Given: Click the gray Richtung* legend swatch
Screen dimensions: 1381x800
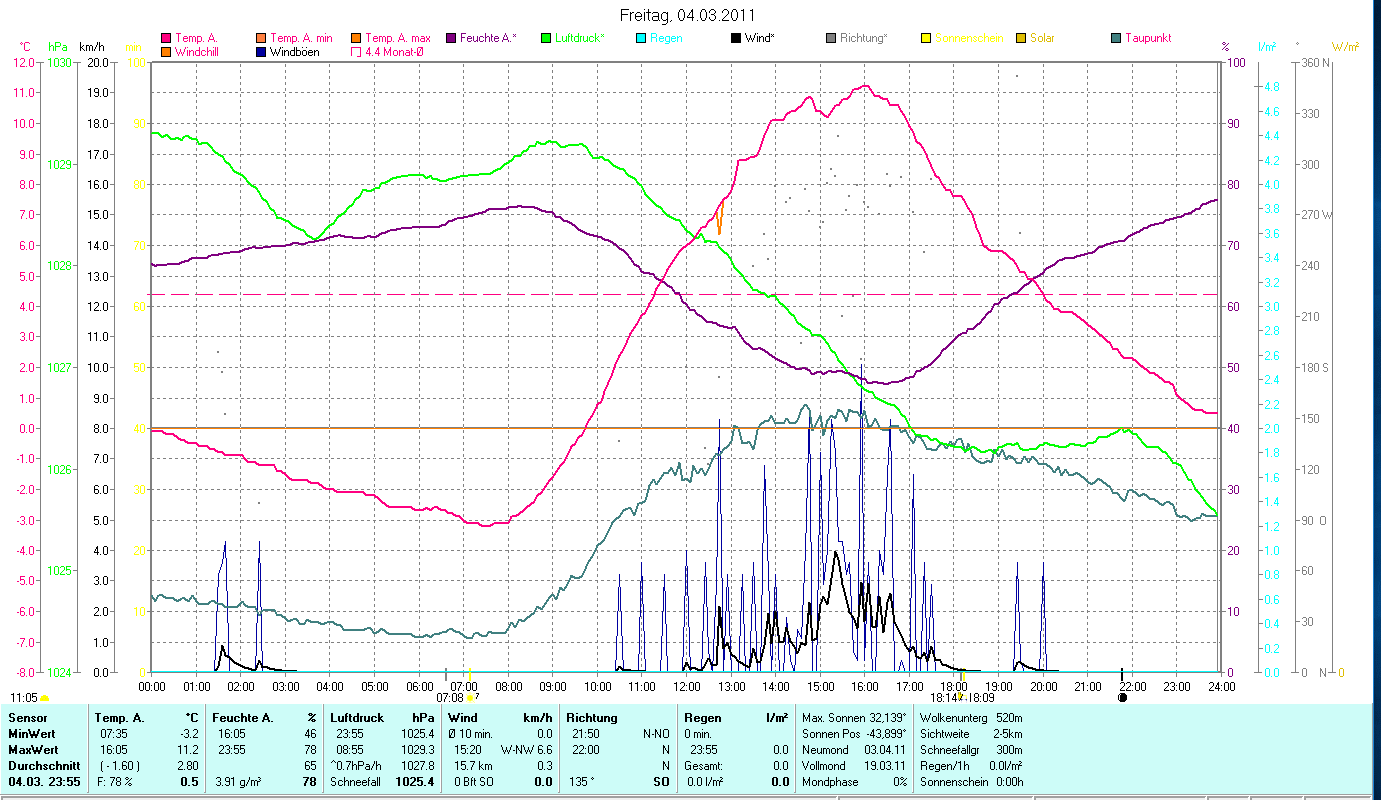Looking at the screenshot, I should 831,38.
